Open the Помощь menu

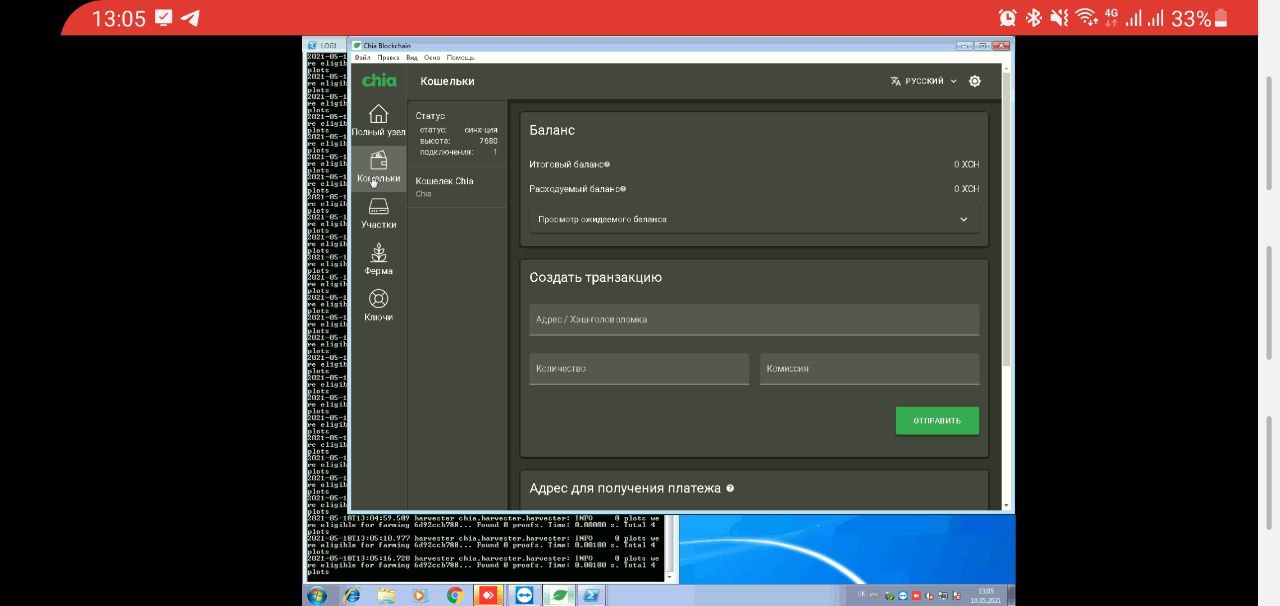pyautogui.click(x=460, y=58)
